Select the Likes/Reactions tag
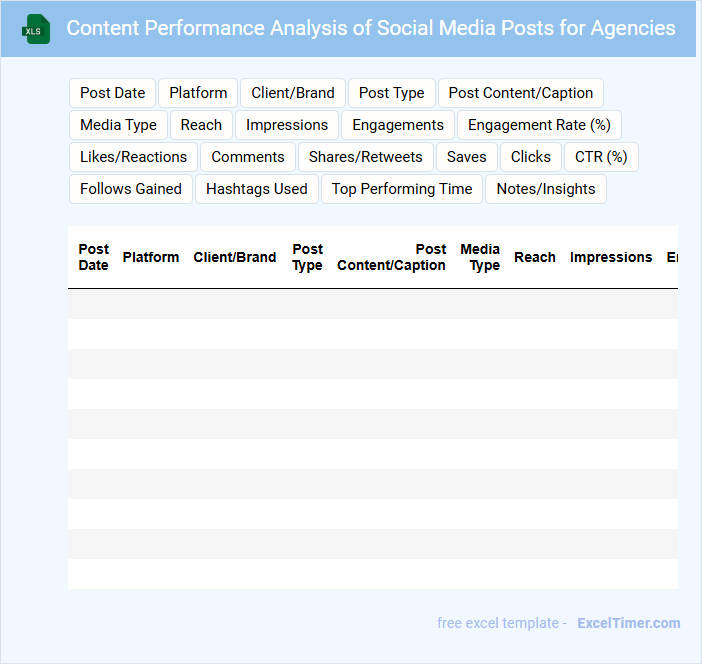702x664 pixels. (x=133, y=157)
